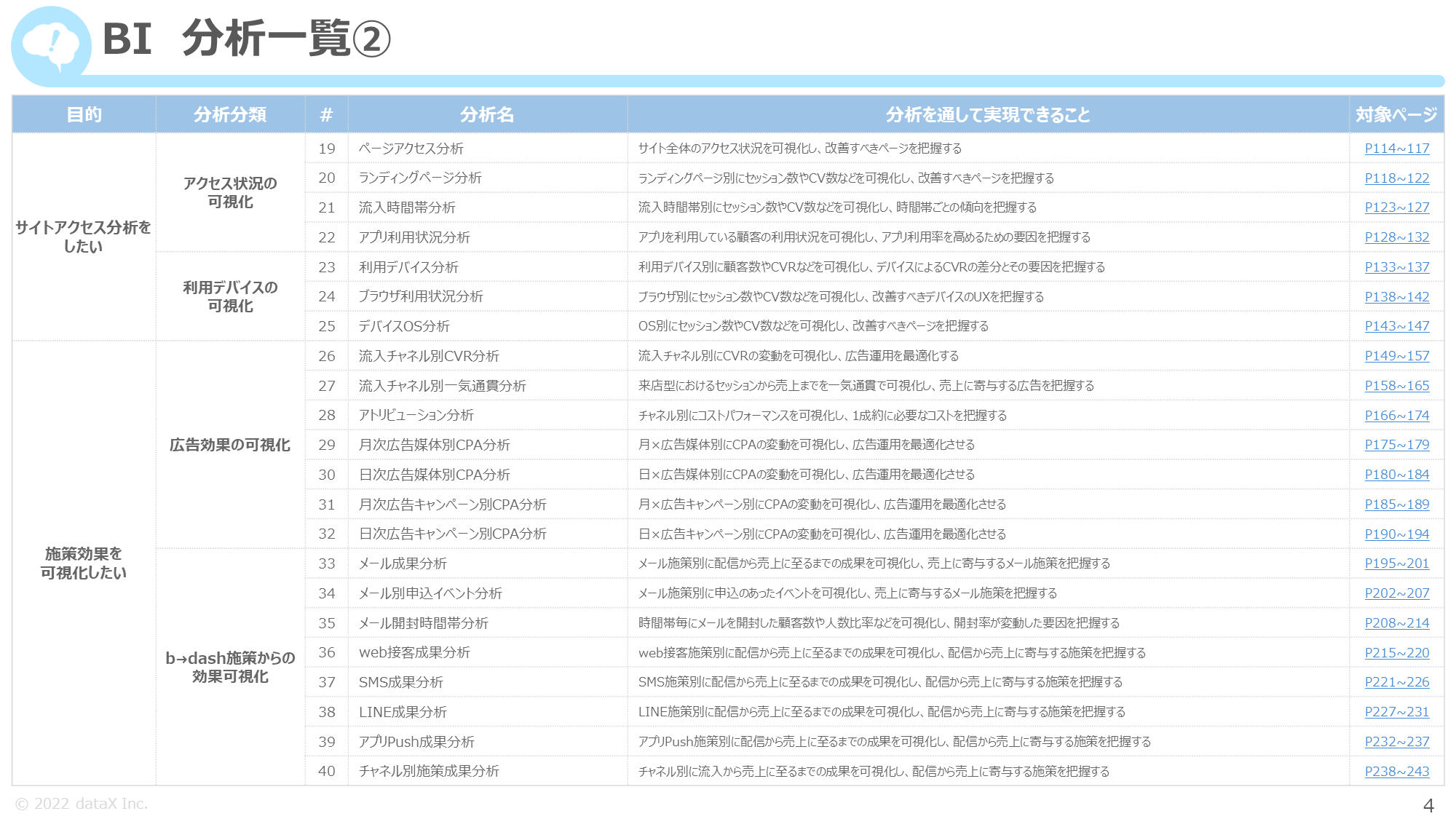Select the P227~231 link
1456x819 pixels.
pyautogui.click(x=1396, y=712)
